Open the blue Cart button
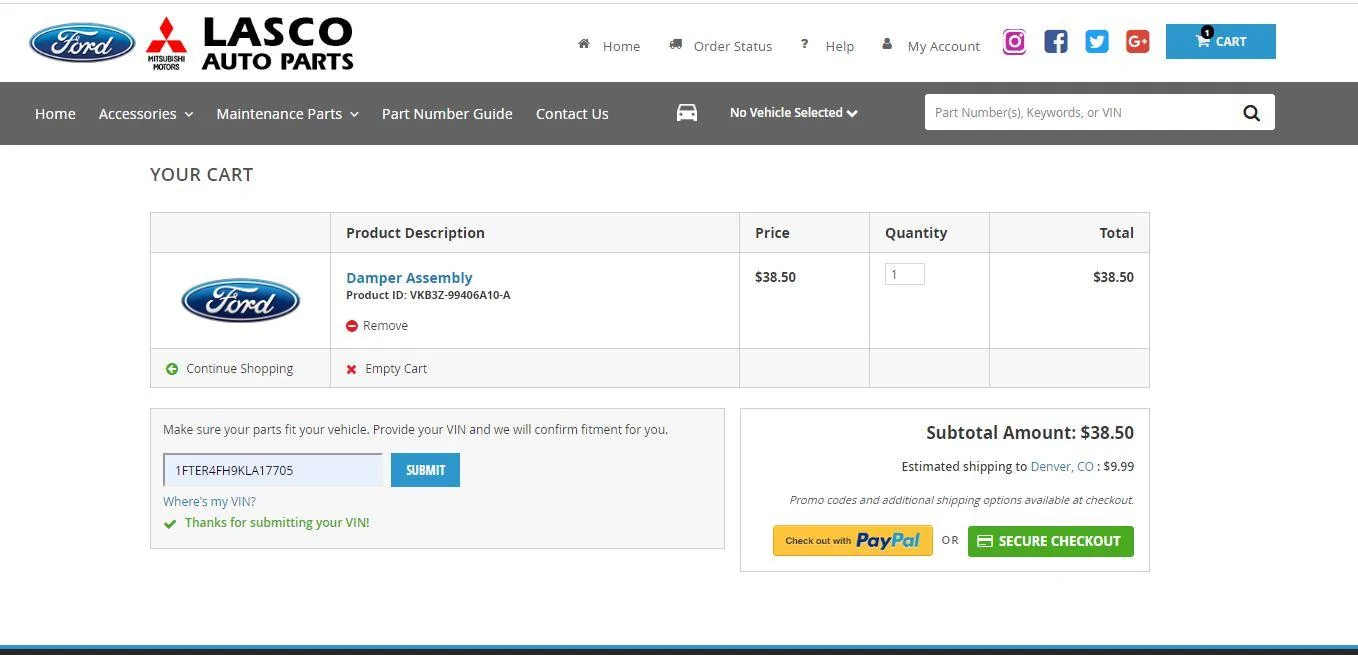This screenshot has height=655, width=1358. click(1220, 41)
